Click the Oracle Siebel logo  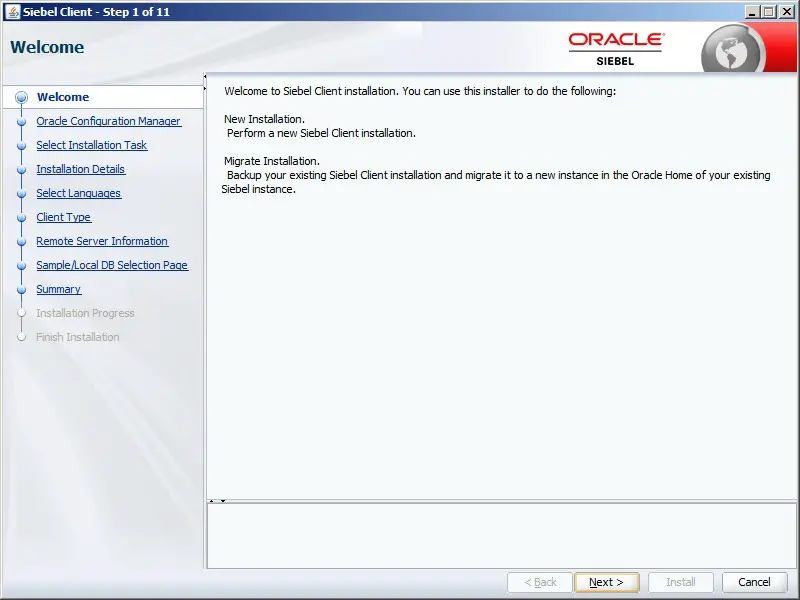coord(616,49)
